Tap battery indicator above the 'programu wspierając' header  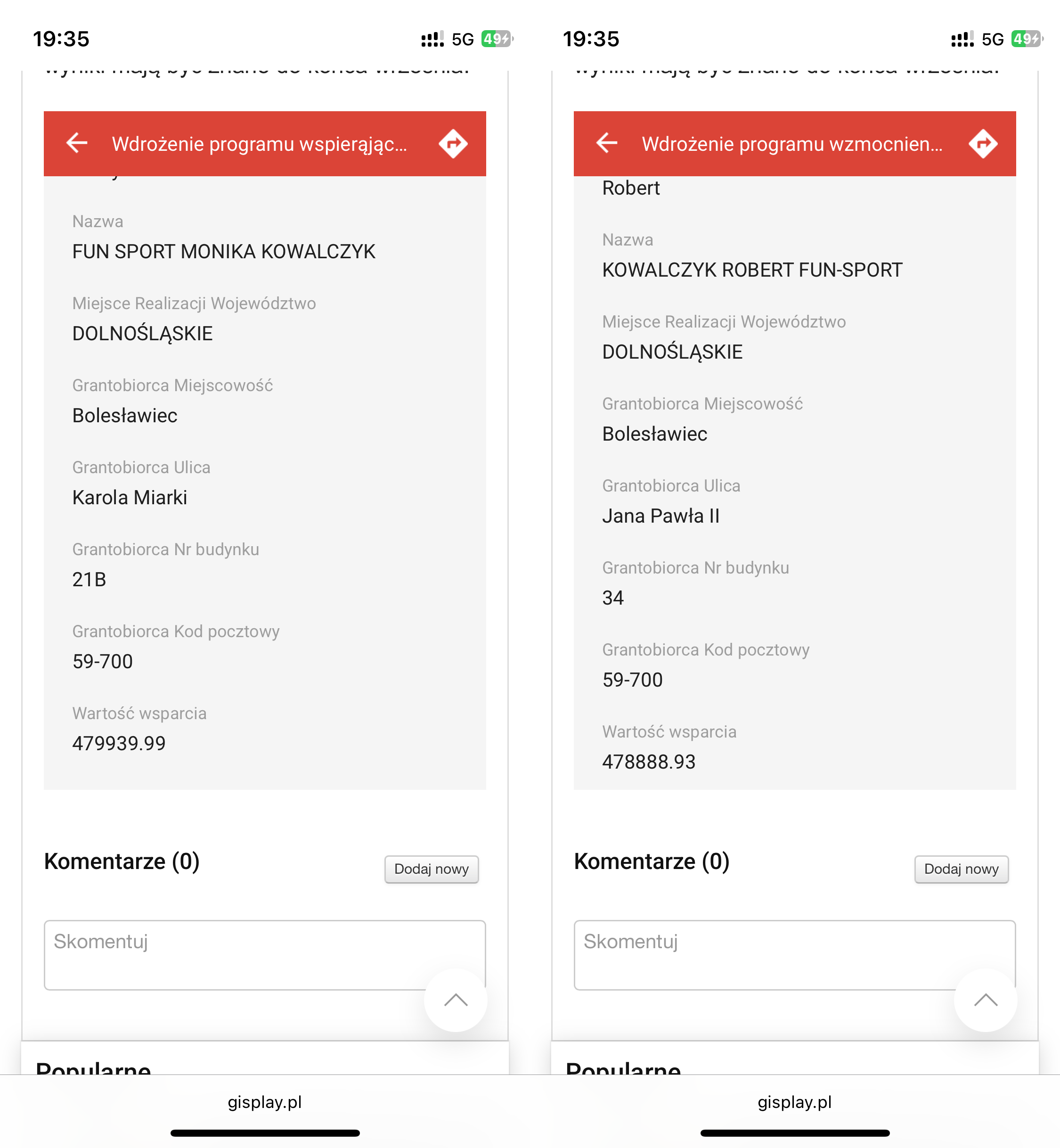pos(496,39)
